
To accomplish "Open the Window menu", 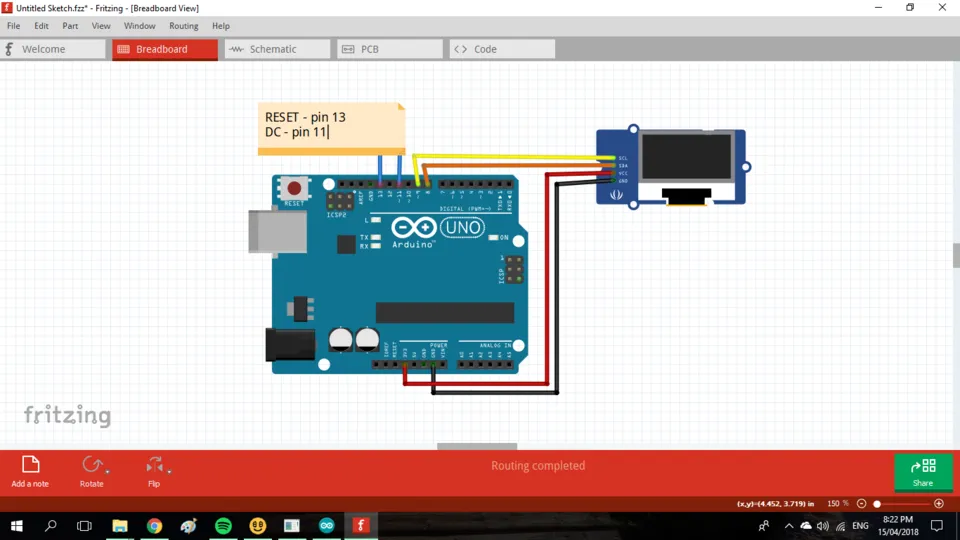I will [140, 26].
